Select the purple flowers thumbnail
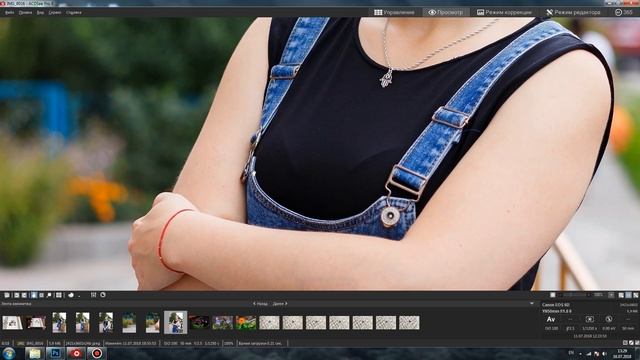Image resolution: width=640 pixels, height=360 pixels. (222, 322)
